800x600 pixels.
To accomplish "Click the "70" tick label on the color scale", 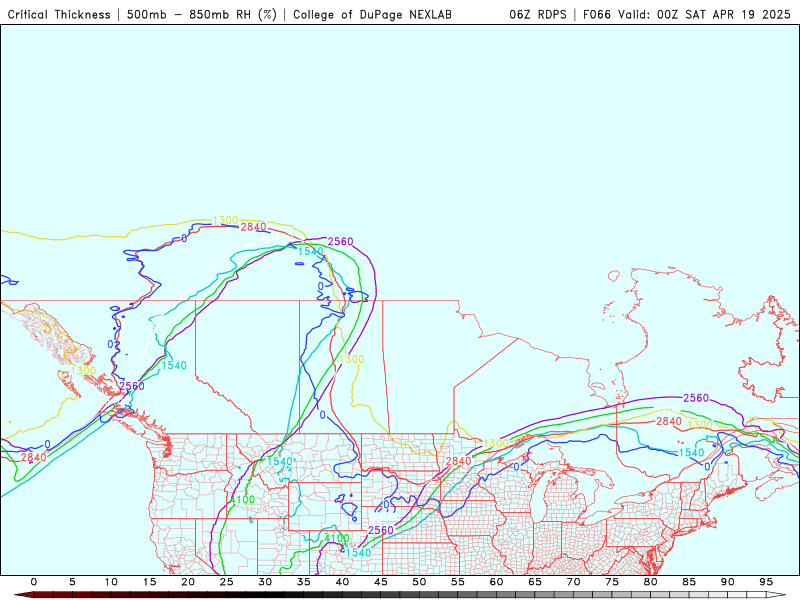I will [x=573, y=582].
